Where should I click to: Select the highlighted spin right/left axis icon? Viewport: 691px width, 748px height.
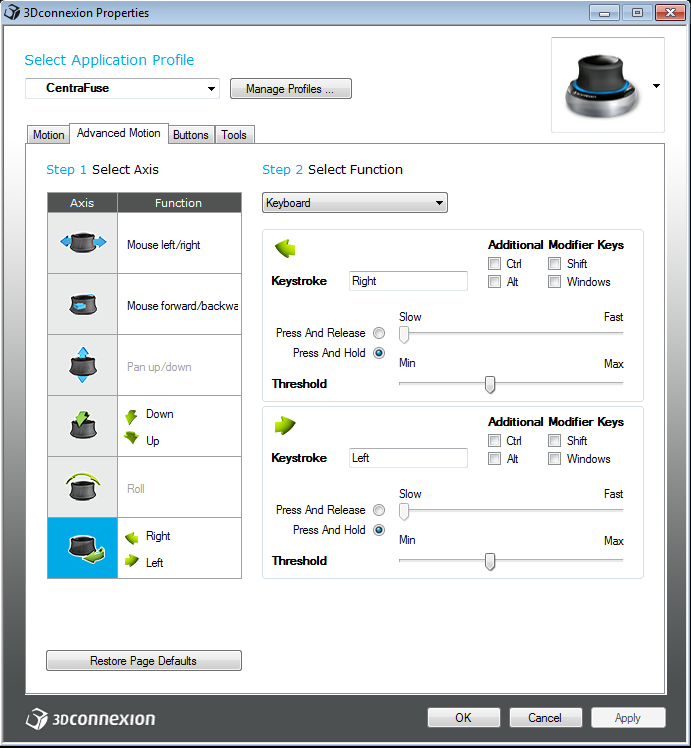[86, 549]
